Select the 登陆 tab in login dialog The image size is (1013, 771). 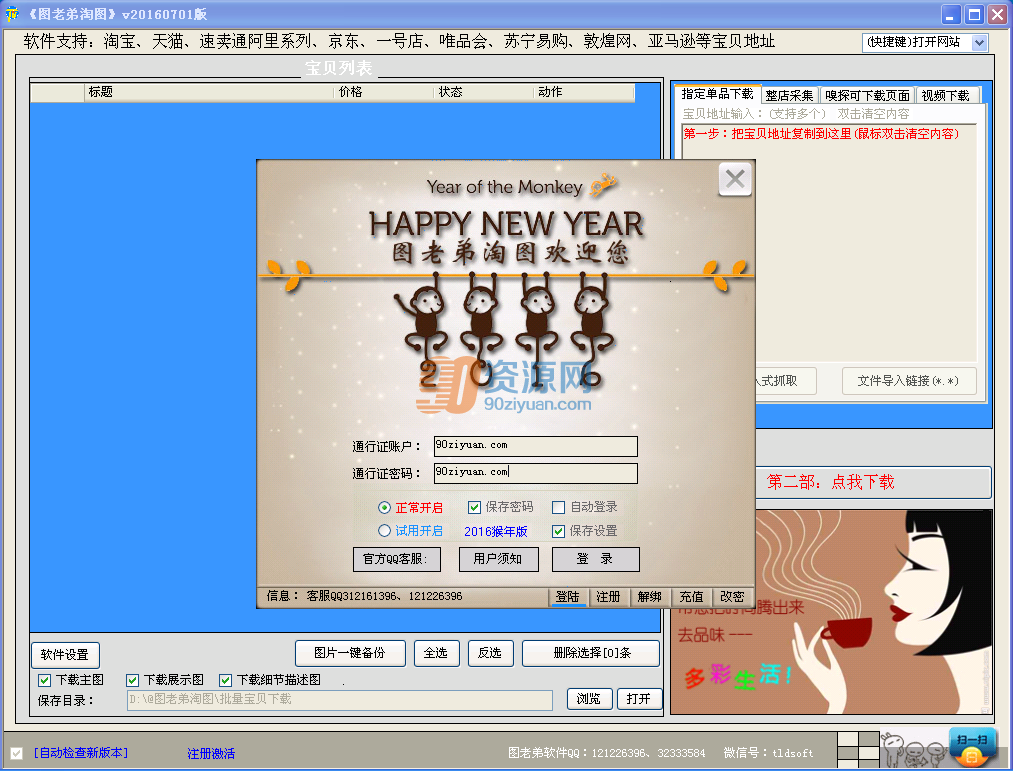(568, 597)
